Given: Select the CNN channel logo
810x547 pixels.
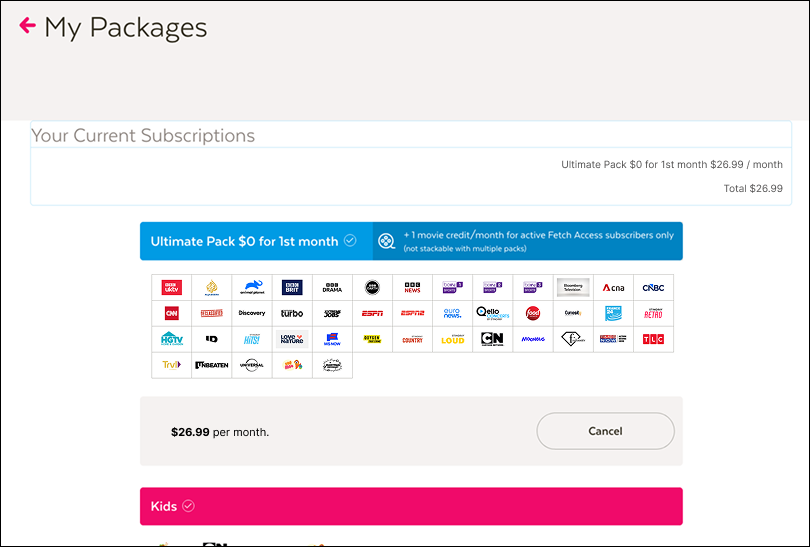Looking at the screenshot, I should tap(172, 313).
